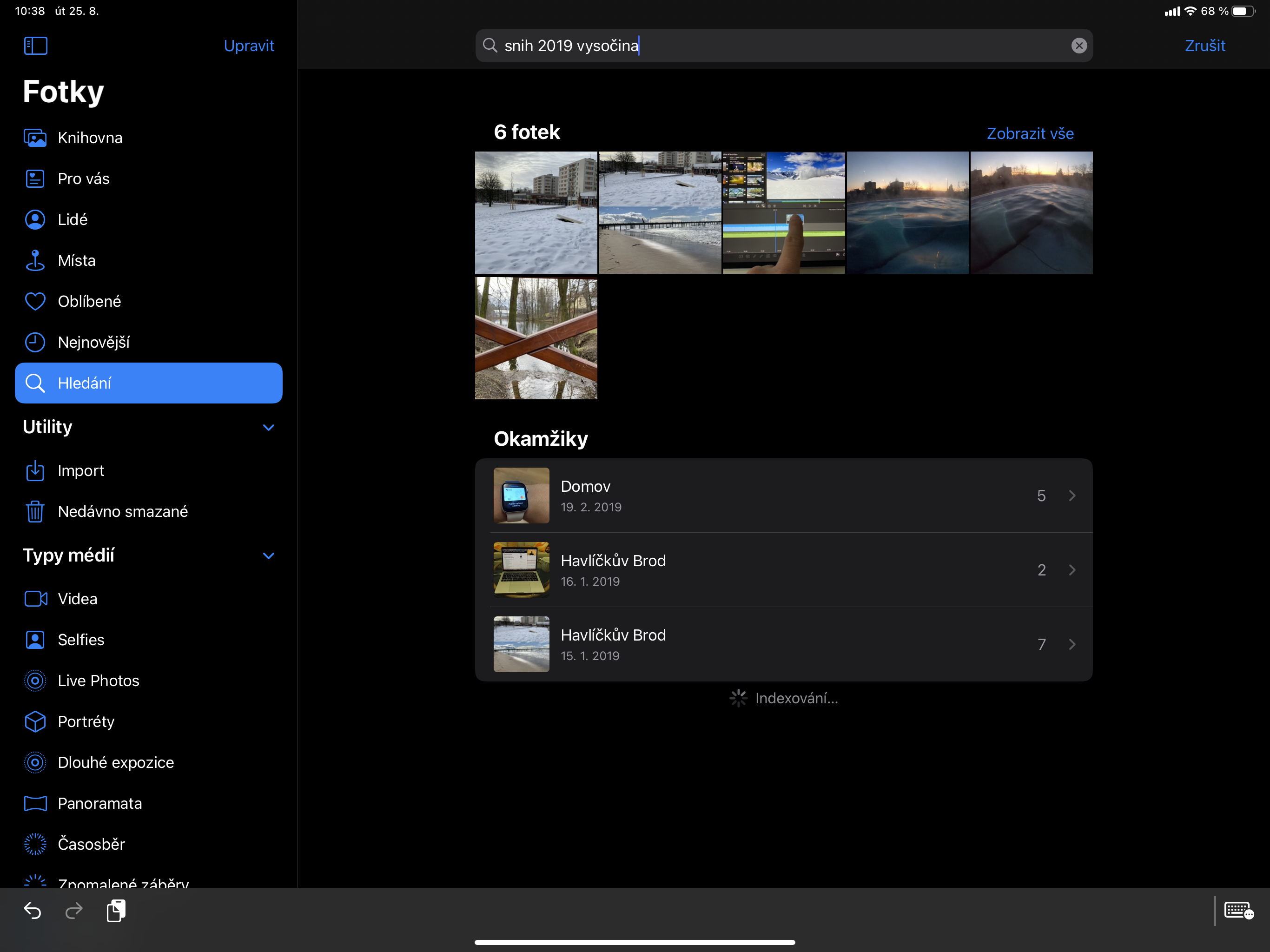1270x952 pixels.
Task: Tap the undo arrow icon
Action: (x=33, y=911)
